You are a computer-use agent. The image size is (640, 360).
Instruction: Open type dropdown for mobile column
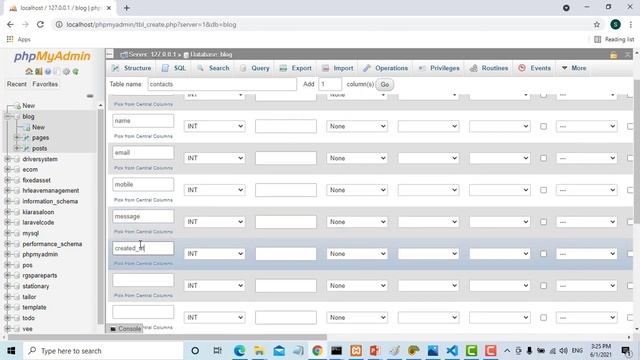[x=214, y=190]
